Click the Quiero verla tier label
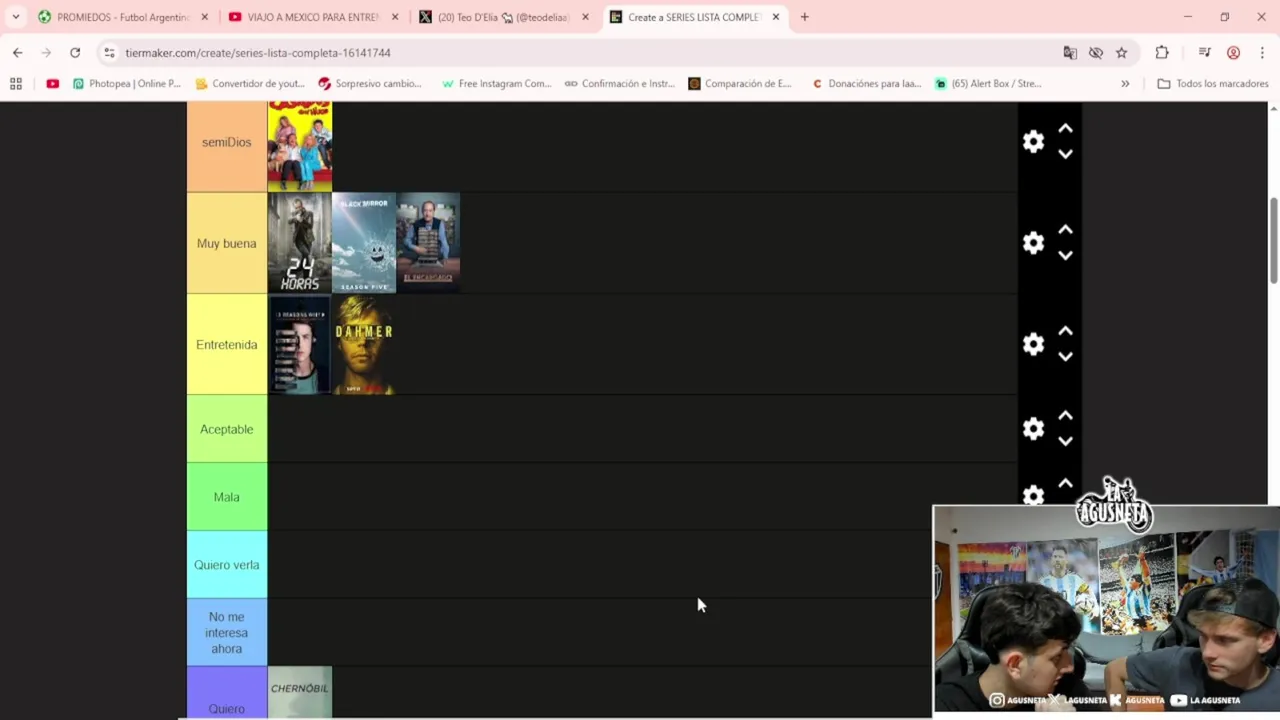 point(227,565)
